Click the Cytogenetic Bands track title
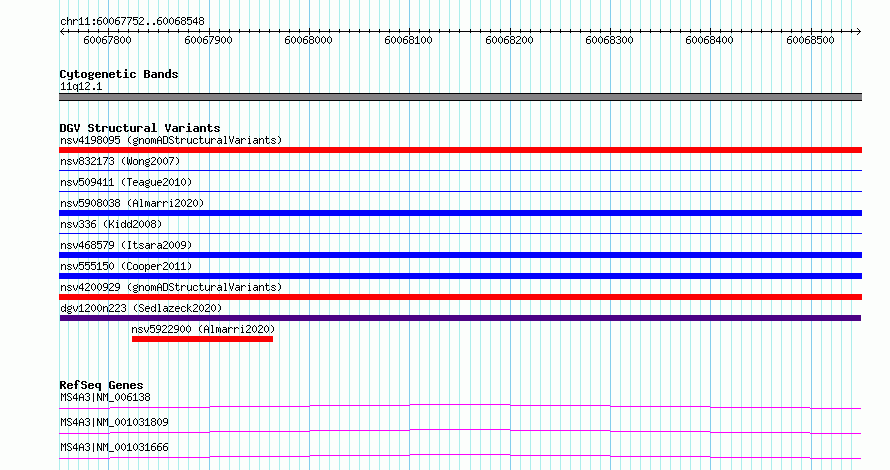The image size is (890, 470). (x=119, y=74)
